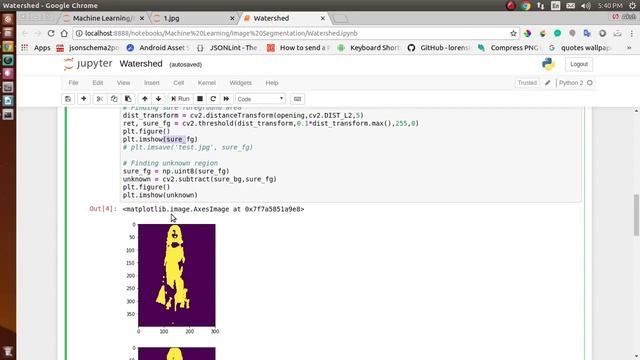Screen dimensions: 640x360
Task: Move selected cell up arrow
Action: coord(144,99)
